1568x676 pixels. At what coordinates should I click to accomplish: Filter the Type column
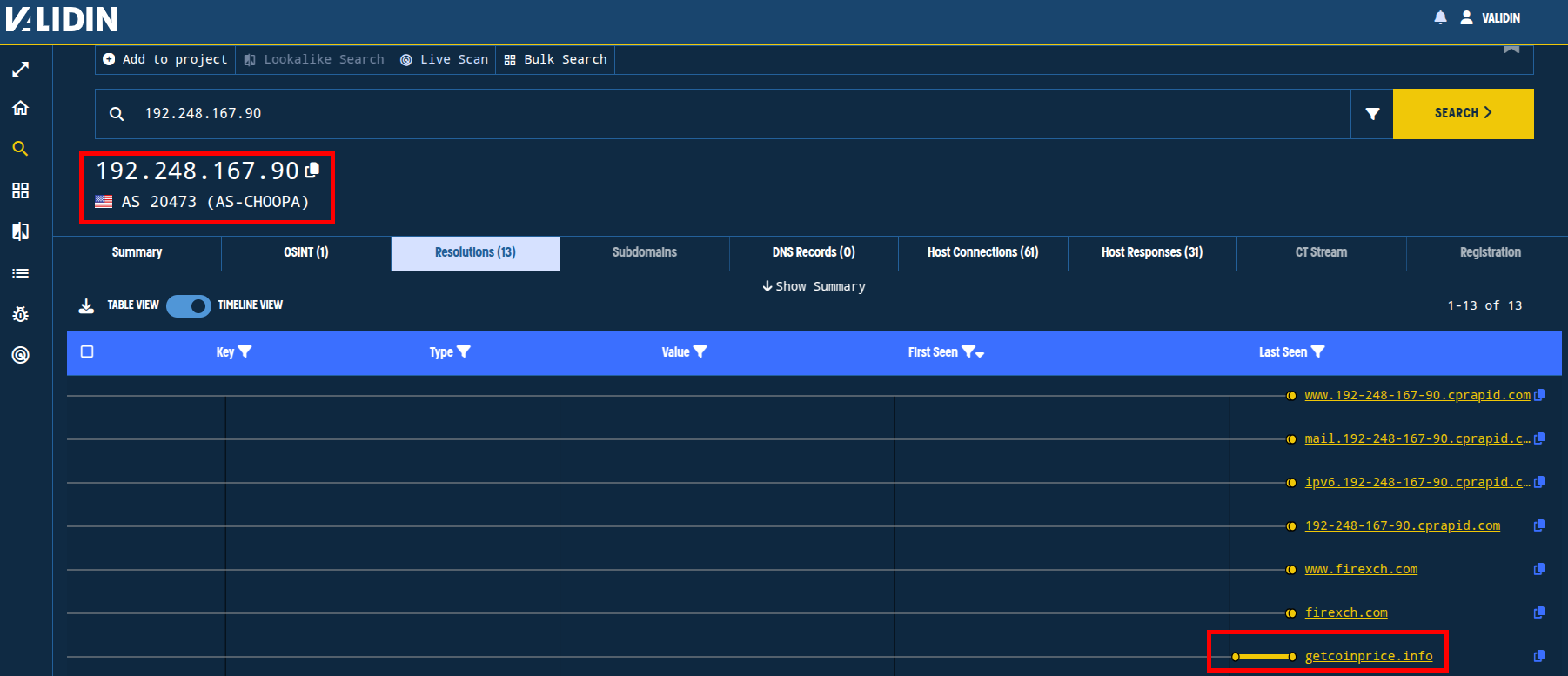point(464,351)
